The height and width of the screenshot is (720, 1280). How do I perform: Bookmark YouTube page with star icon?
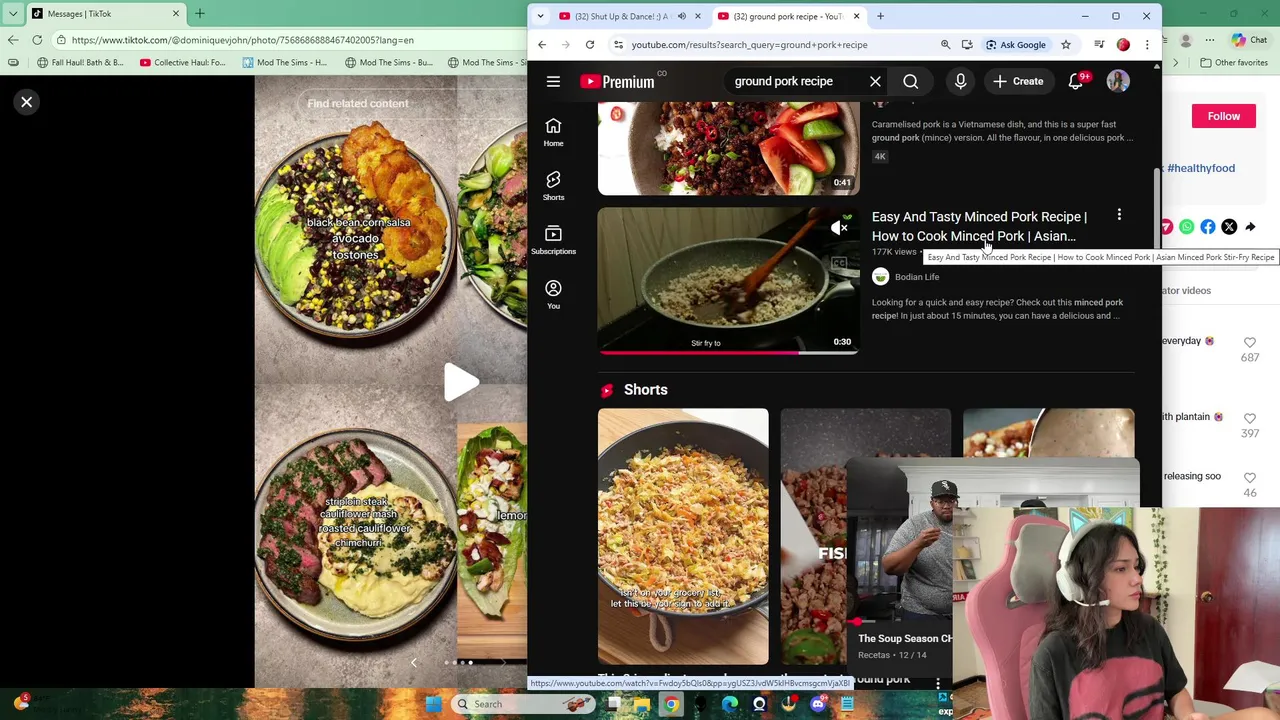coord(1066,45)
